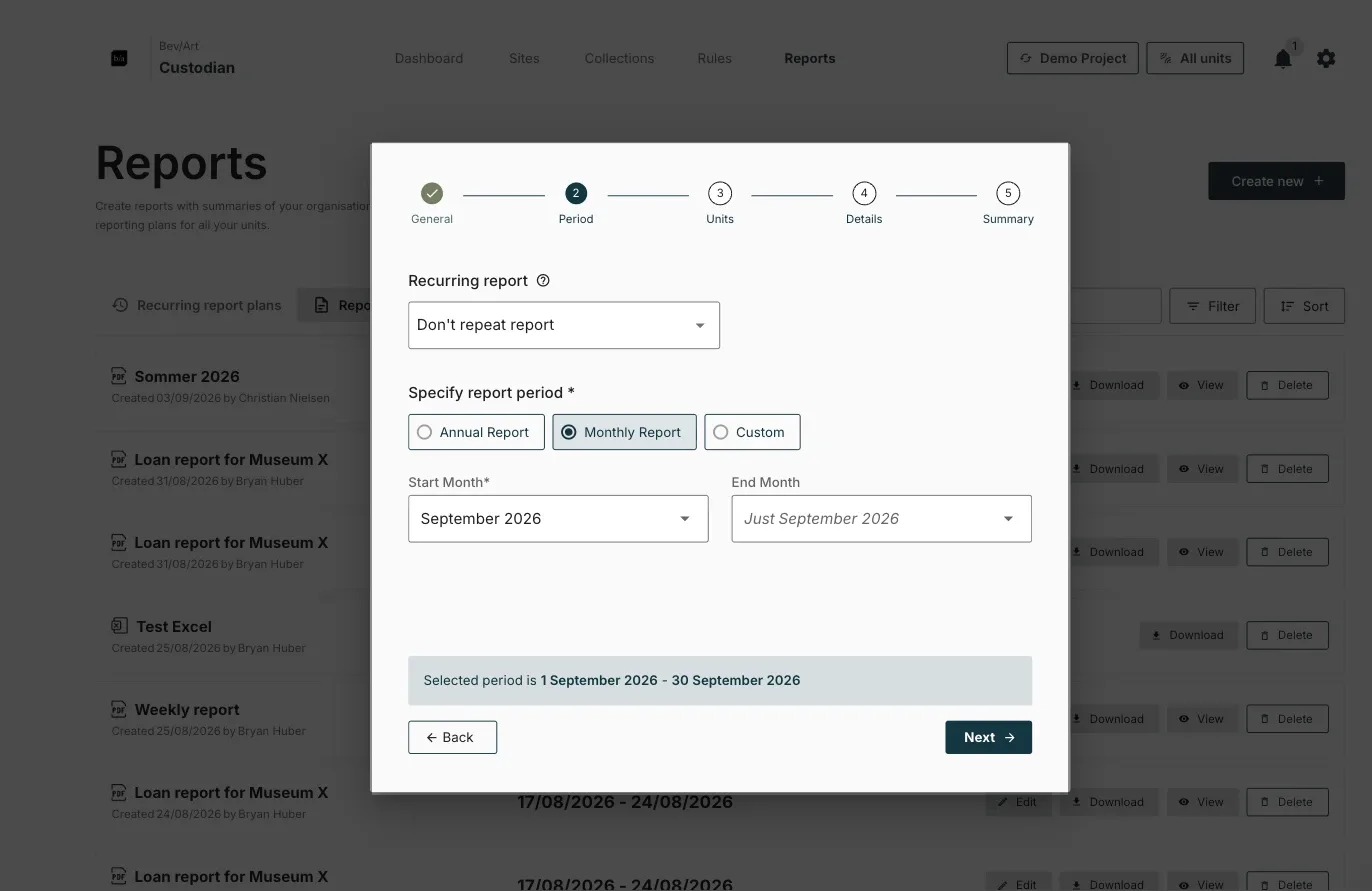1372x891 pixels.
Task: Go to step 5 Summary circle
Action: (x=1008, y=193)
